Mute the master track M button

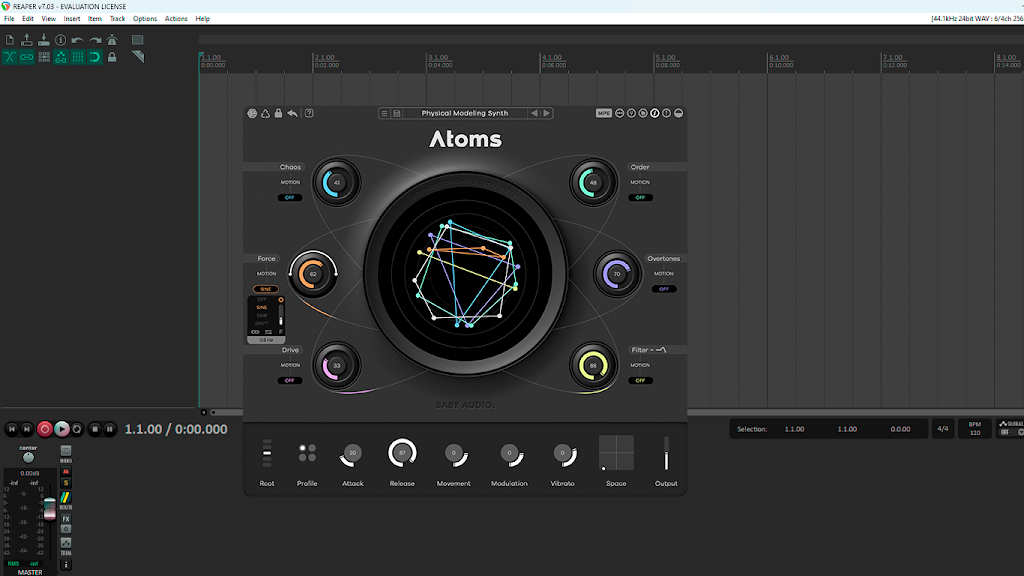coord(66,472)
